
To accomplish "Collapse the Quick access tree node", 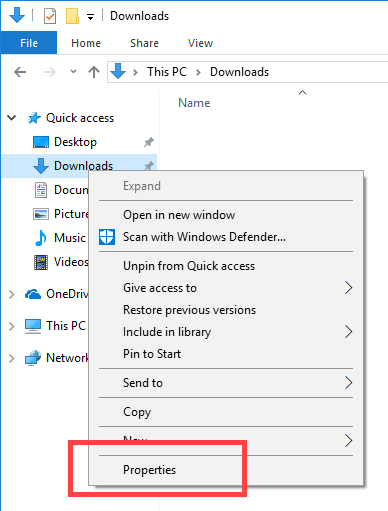I will [12, 118].
